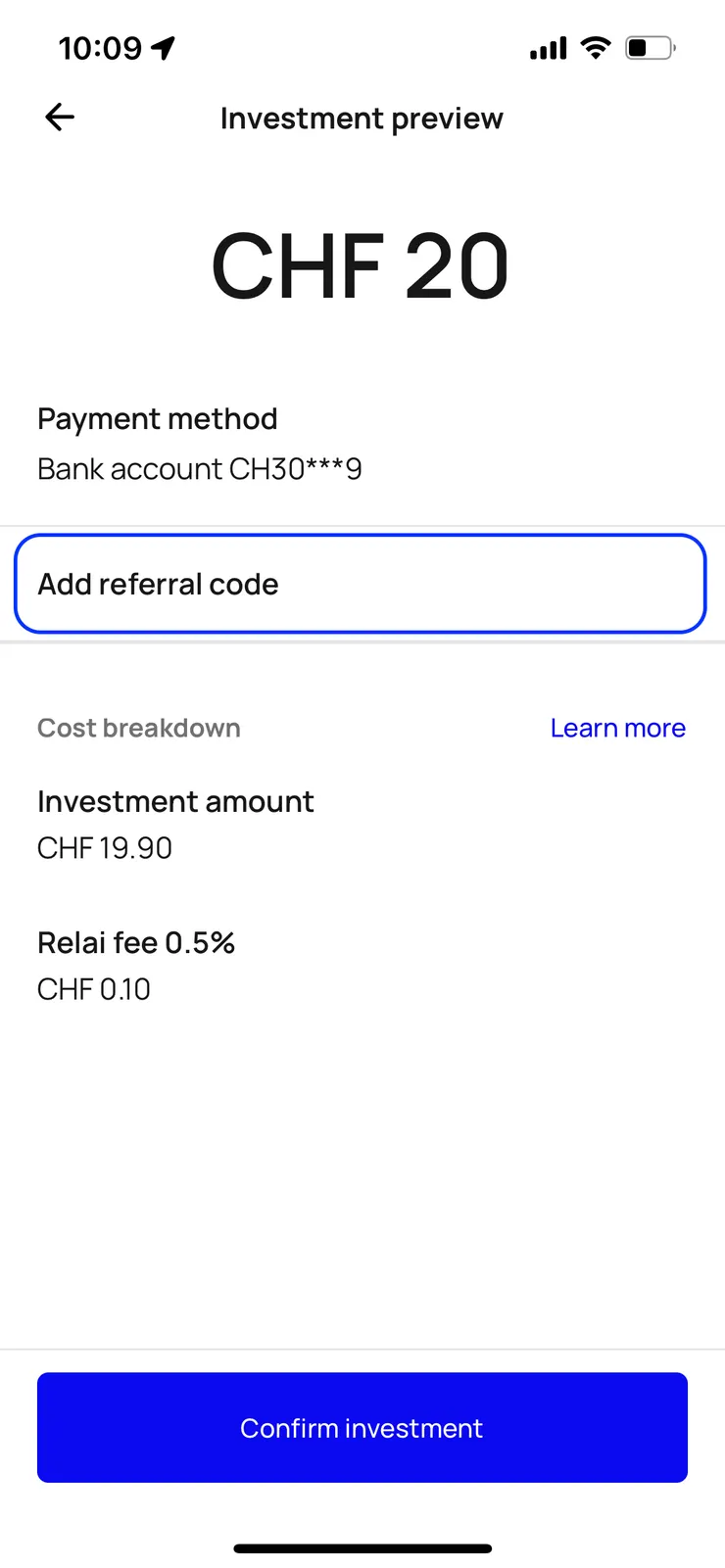Viewport: 725px width, 1568px height.
Task: Tap the home indicator bar
Action: coord(362,1548)
